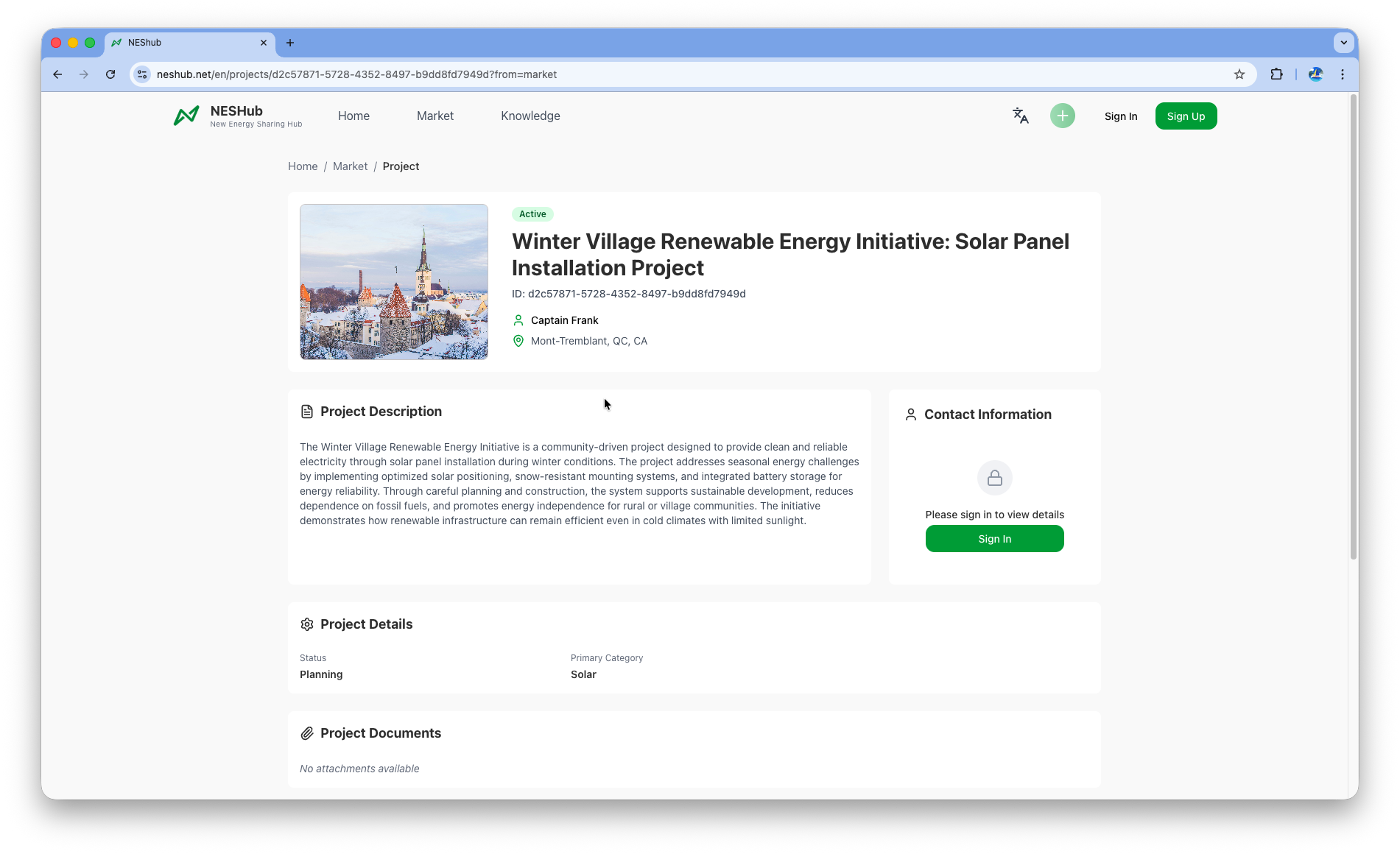Go back with the browser back arrow
Screen dimensions: 1400x854
[x=57, y=74]
